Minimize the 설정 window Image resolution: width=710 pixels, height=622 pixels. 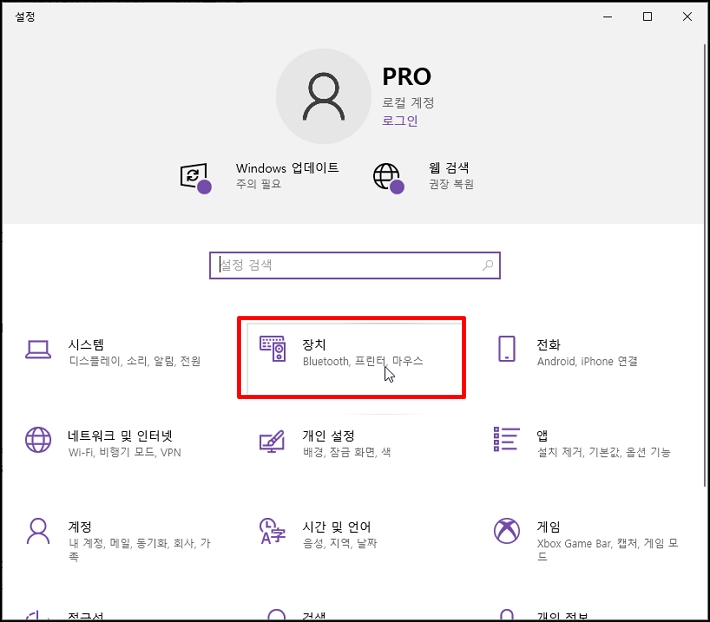[608, 17]
